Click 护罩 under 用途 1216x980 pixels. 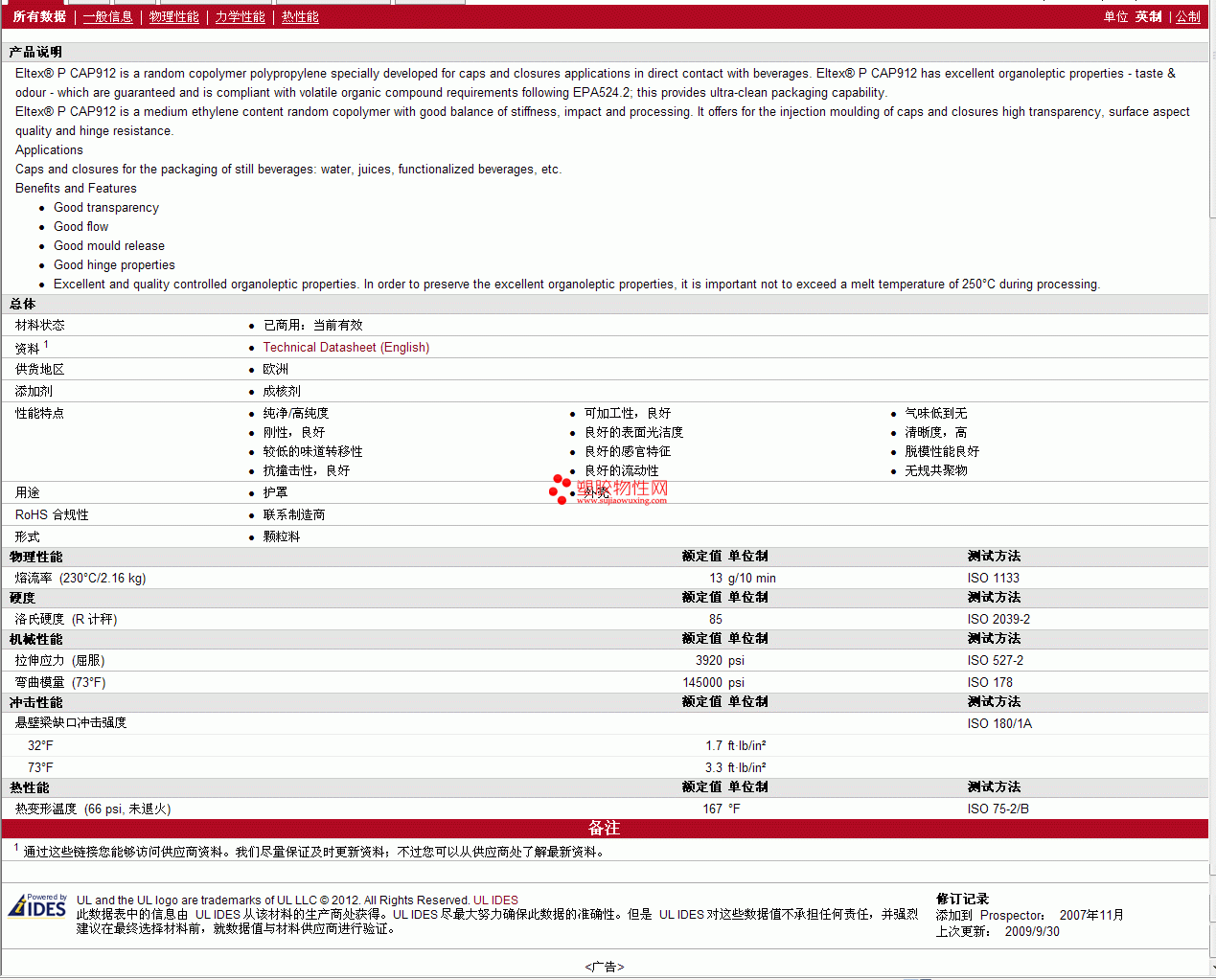point(276,493)
